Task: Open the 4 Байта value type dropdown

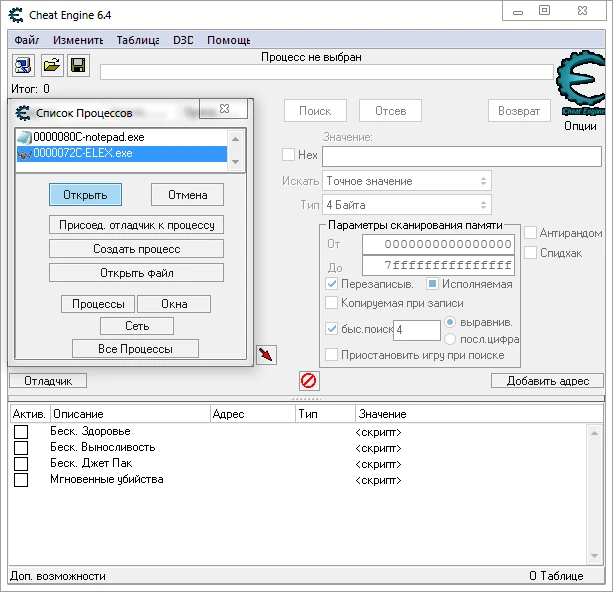Action: (407, 205)
